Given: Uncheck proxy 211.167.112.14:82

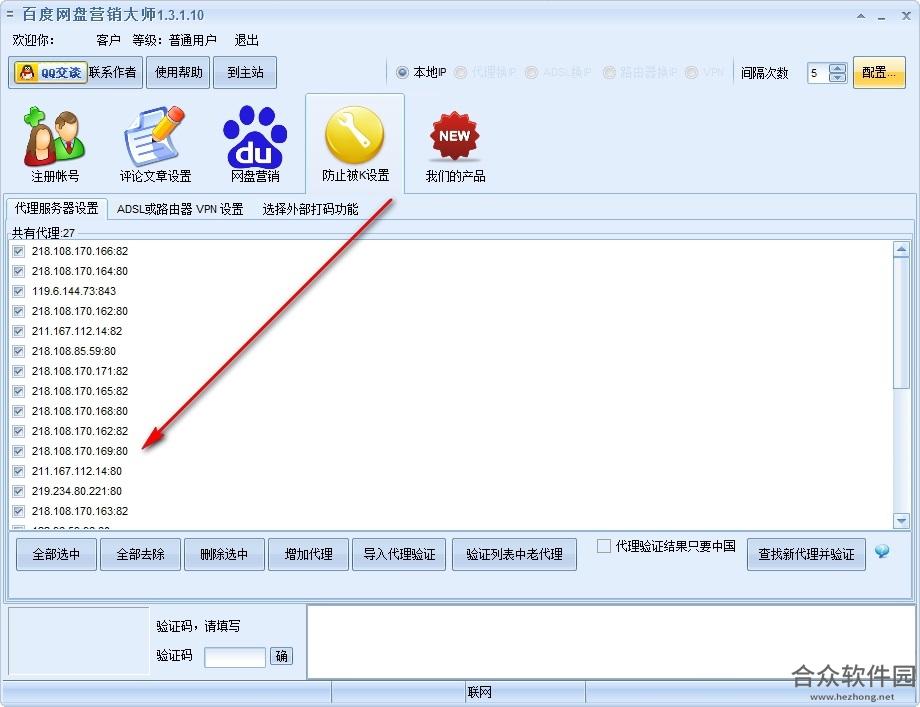Looking at the screenshot, I should [19, 331].
